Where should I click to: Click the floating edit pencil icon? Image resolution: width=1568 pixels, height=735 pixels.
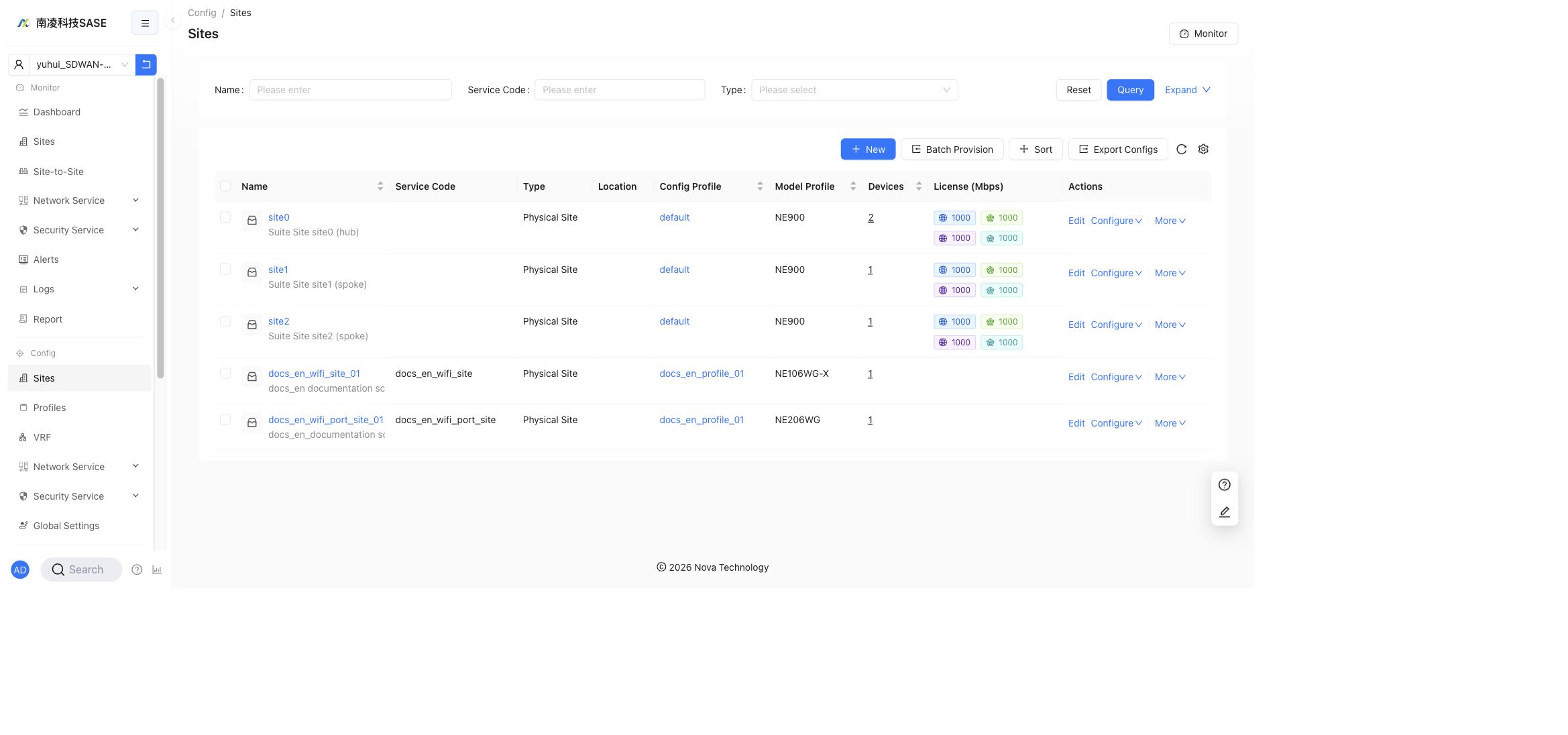coord(1225,512)
